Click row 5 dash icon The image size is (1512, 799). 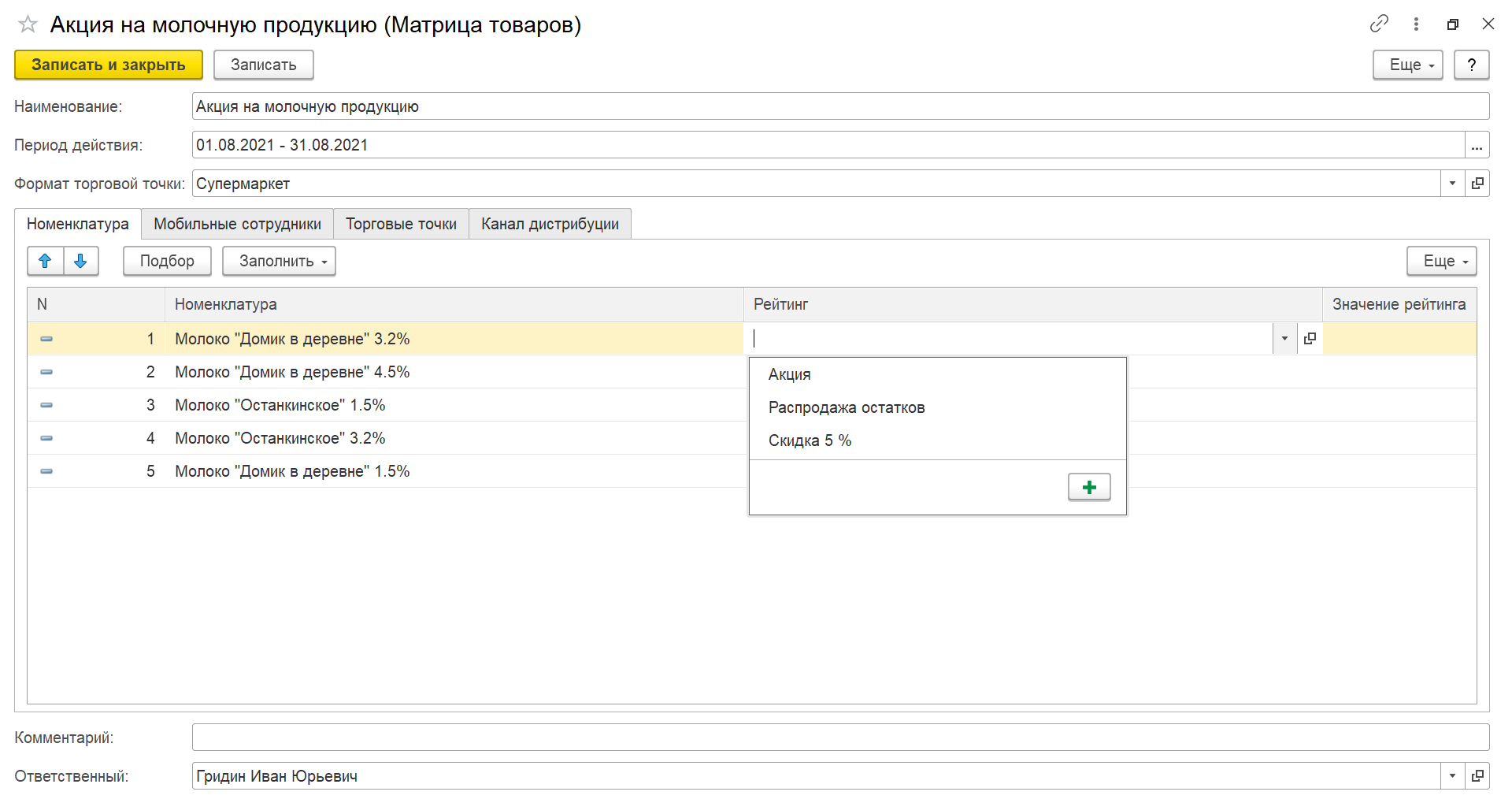pos(46,471)
